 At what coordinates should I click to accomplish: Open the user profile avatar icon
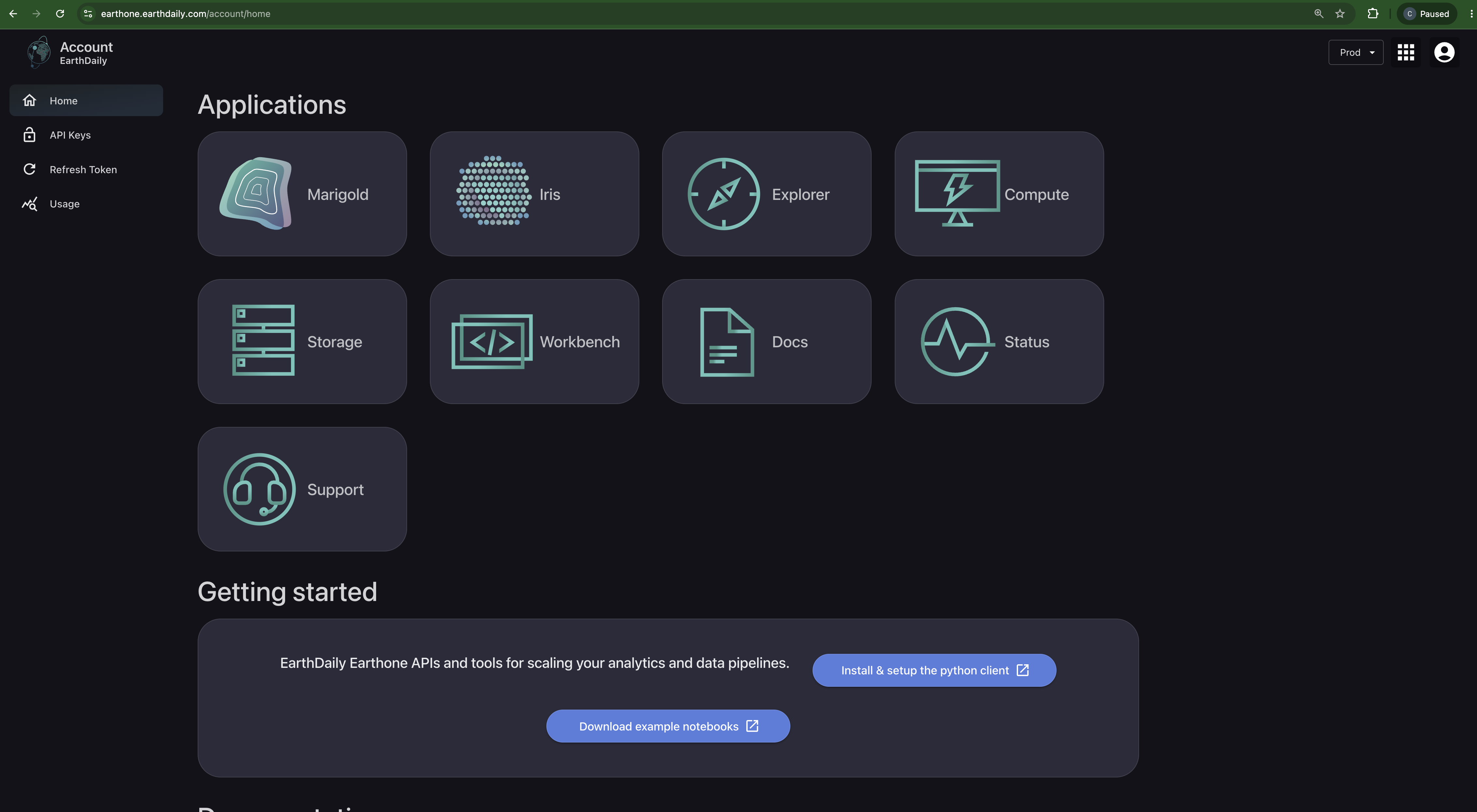pos(1444,52)
